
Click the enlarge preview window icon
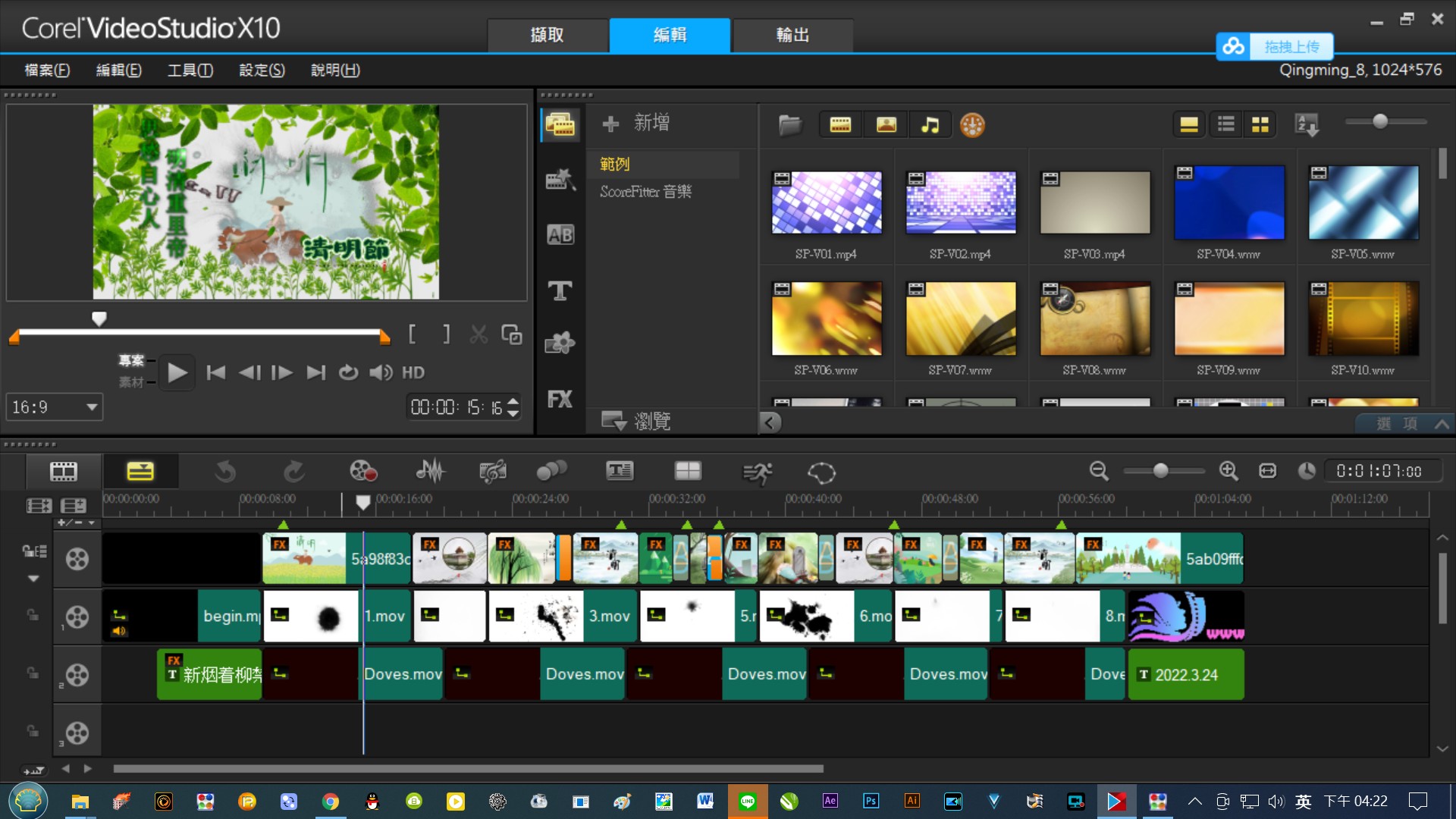coord(512,334)
